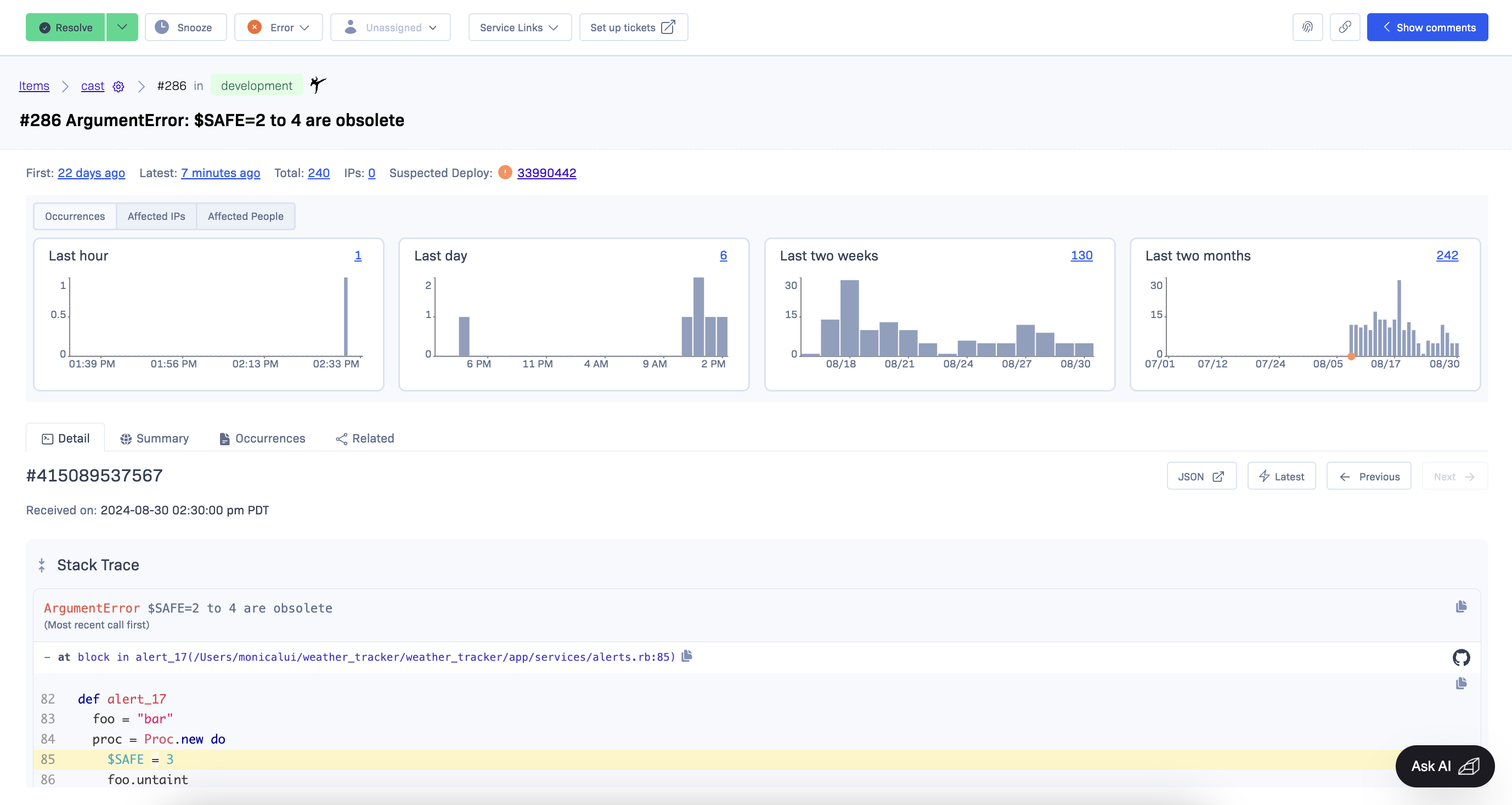Open the Unassigned assignee dropdown
This screenshot has width=1512, height=805.
pyautogui.click(x=390, y=27)
